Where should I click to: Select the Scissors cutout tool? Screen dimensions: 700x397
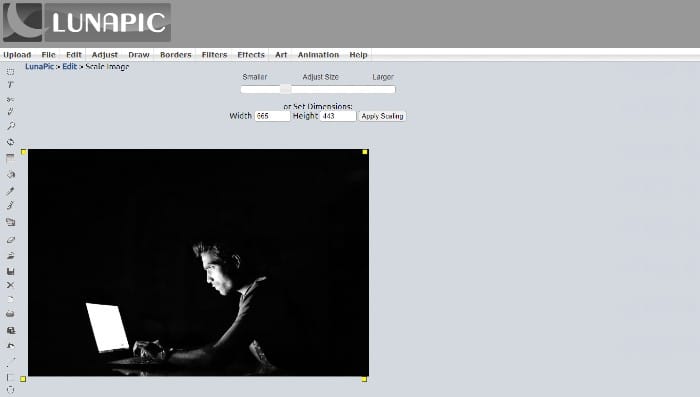10,99
